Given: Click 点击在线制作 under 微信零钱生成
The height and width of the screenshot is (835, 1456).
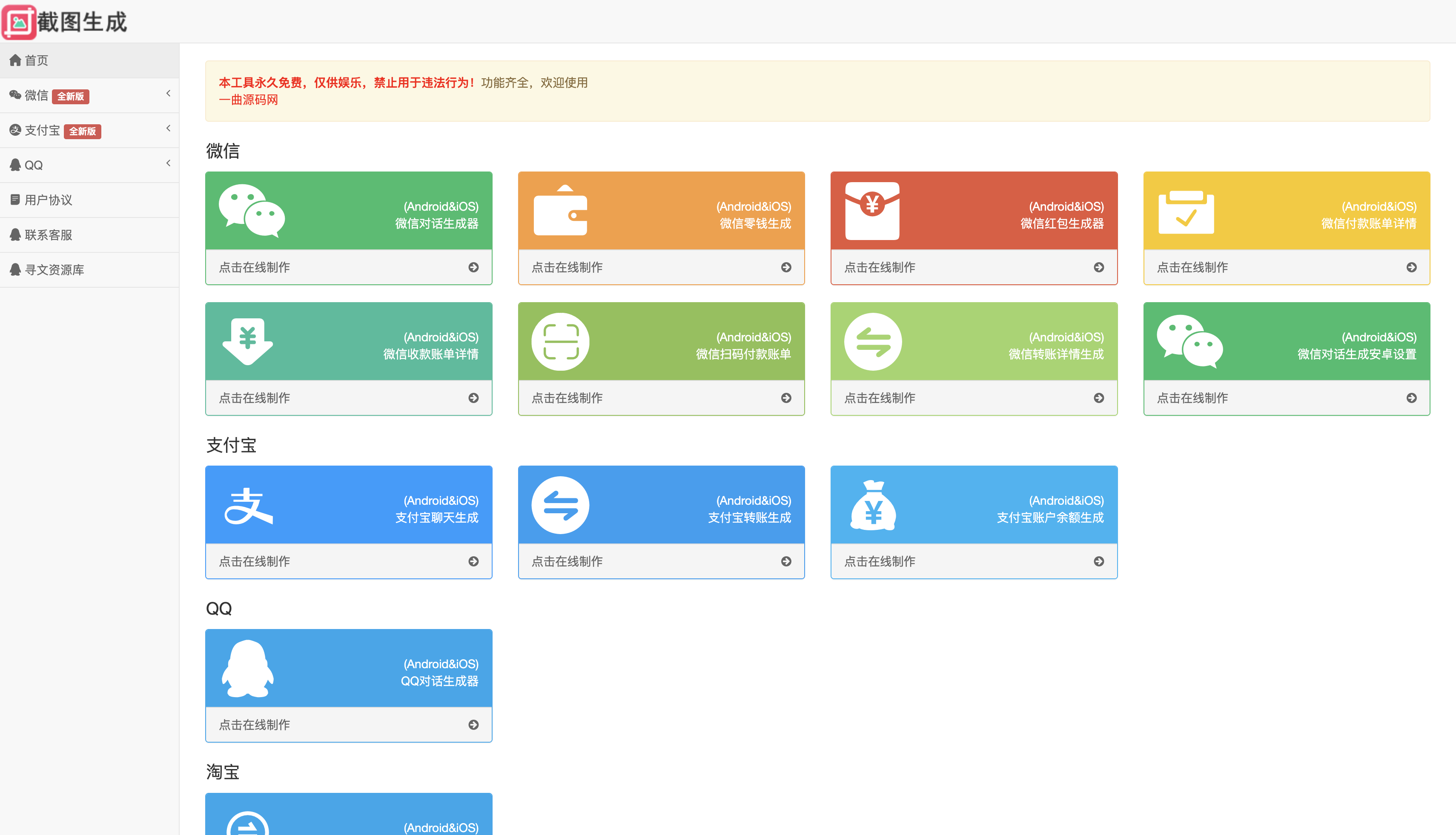Looking at the screenshot, I should (x=567, y=267).
